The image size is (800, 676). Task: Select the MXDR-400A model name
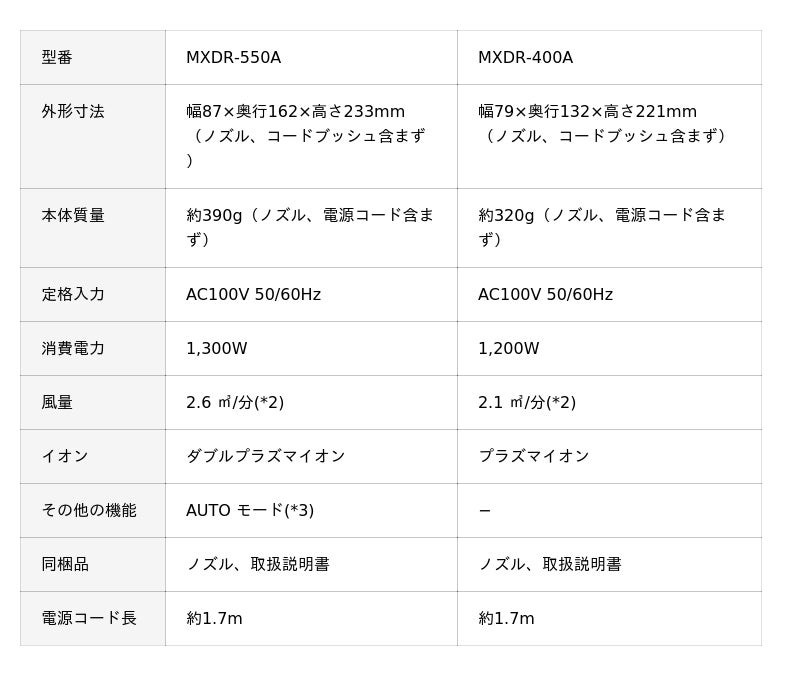click(x=526, y=57)
